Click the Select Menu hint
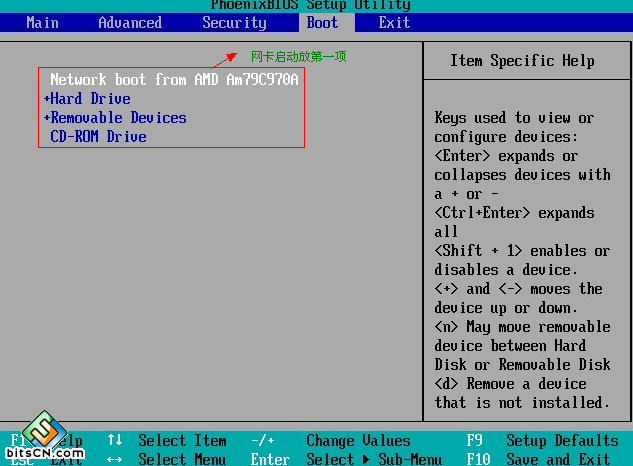 182,459
